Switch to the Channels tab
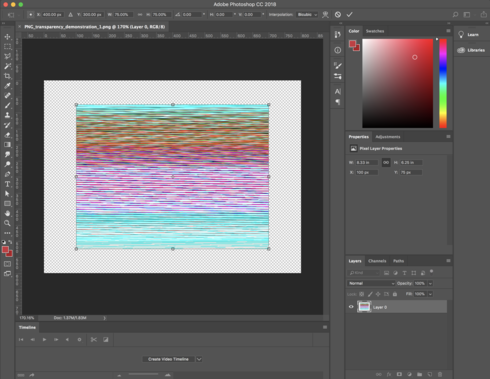The width and height of the screenshot is (490, 379). click(377, 261)
